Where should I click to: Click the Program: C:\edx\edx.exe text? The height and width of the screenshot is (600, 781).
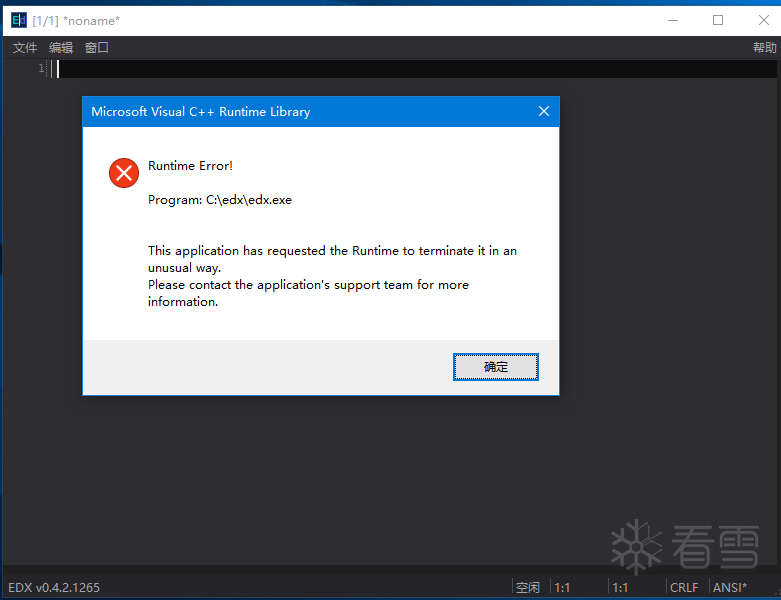point(220,200)
